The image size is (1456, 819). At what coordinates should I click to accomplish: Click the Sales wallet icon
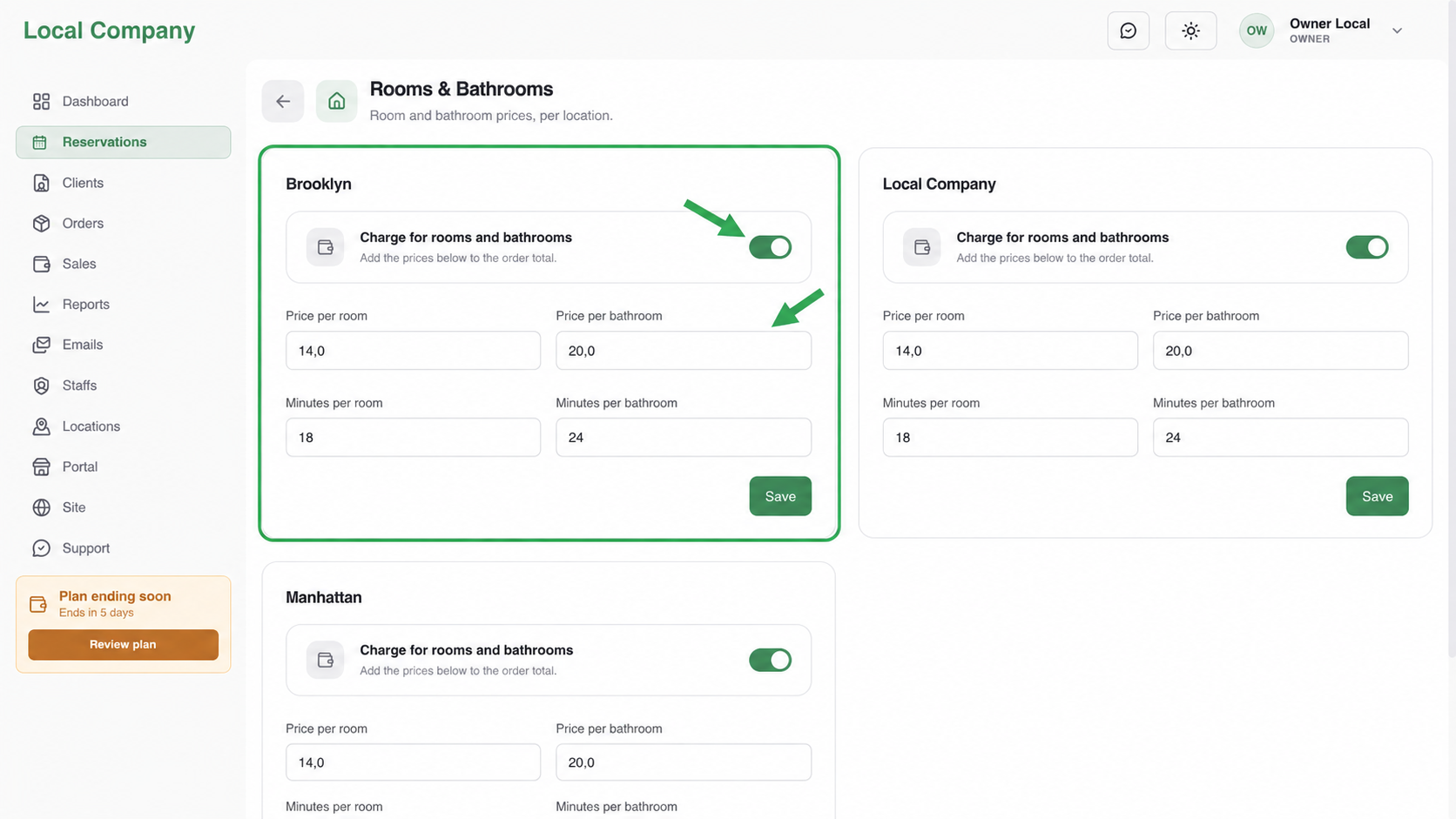click(41, 264)
